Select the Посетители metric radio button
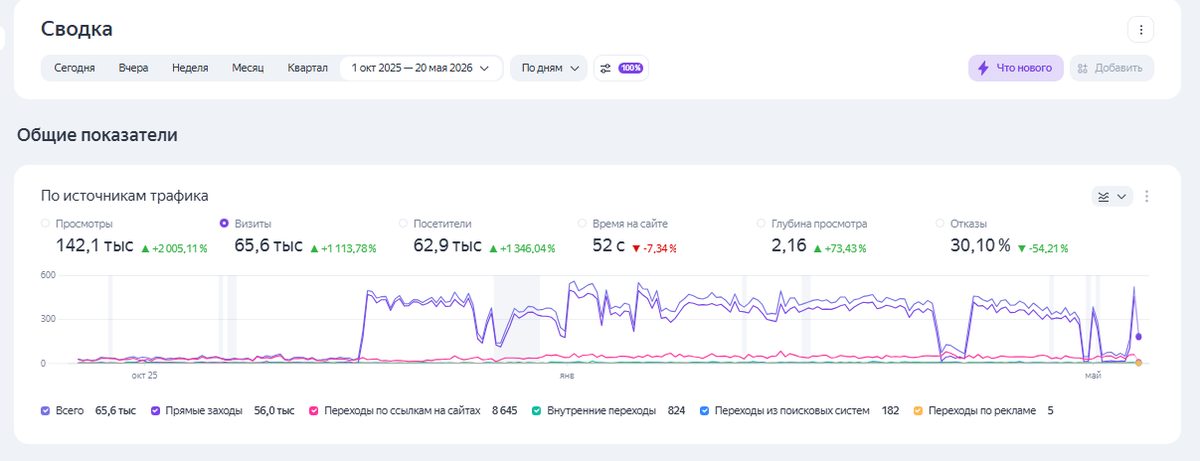 (404, 224)
